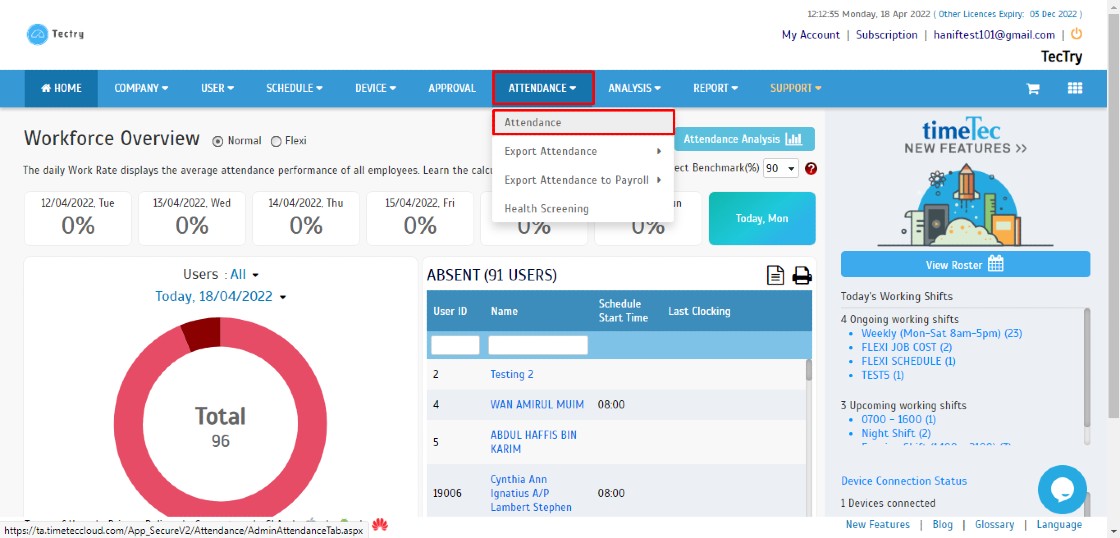
Task: Click the View Roster button
Action: [965, 264]
